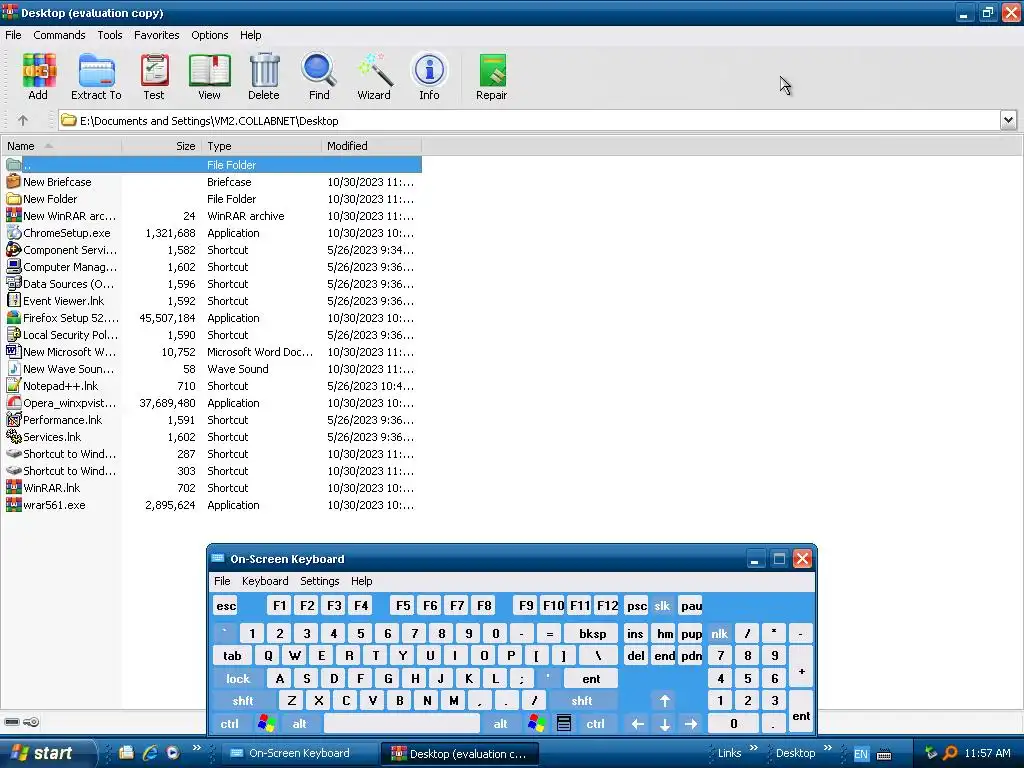Click the Test archive icon
The width and height of the screenshot is (1024, 768).
tap(154, 71)
